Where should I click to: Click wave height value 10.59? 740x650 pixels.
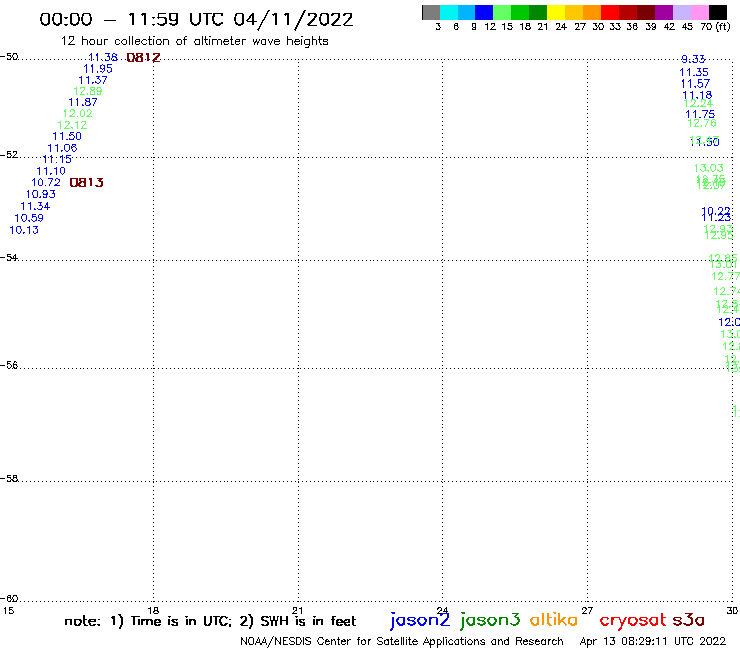[x=29, y=218]
